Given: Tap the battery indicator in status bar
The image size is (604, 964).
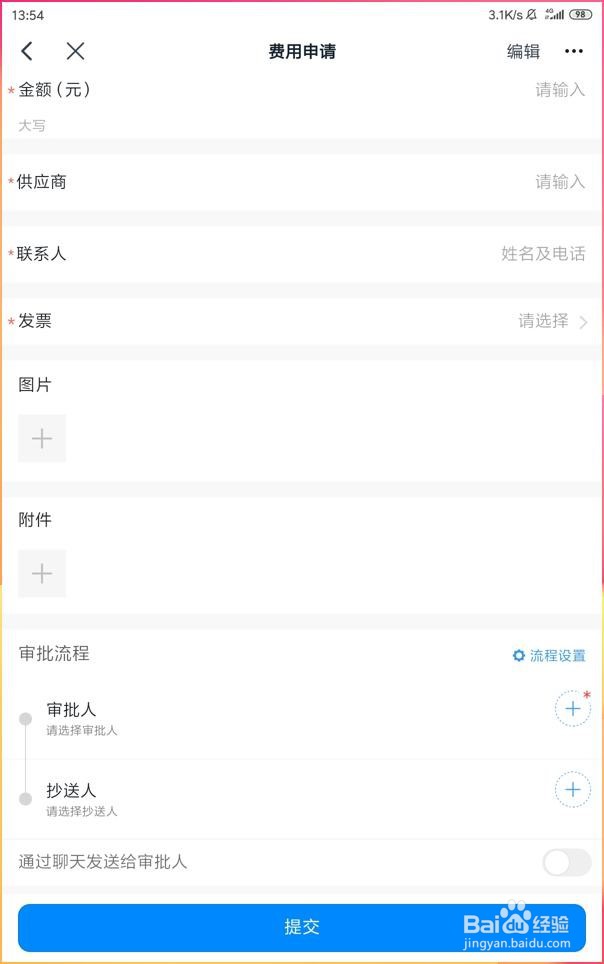Looking at the screenshot, I should click(x=580, y=15).
